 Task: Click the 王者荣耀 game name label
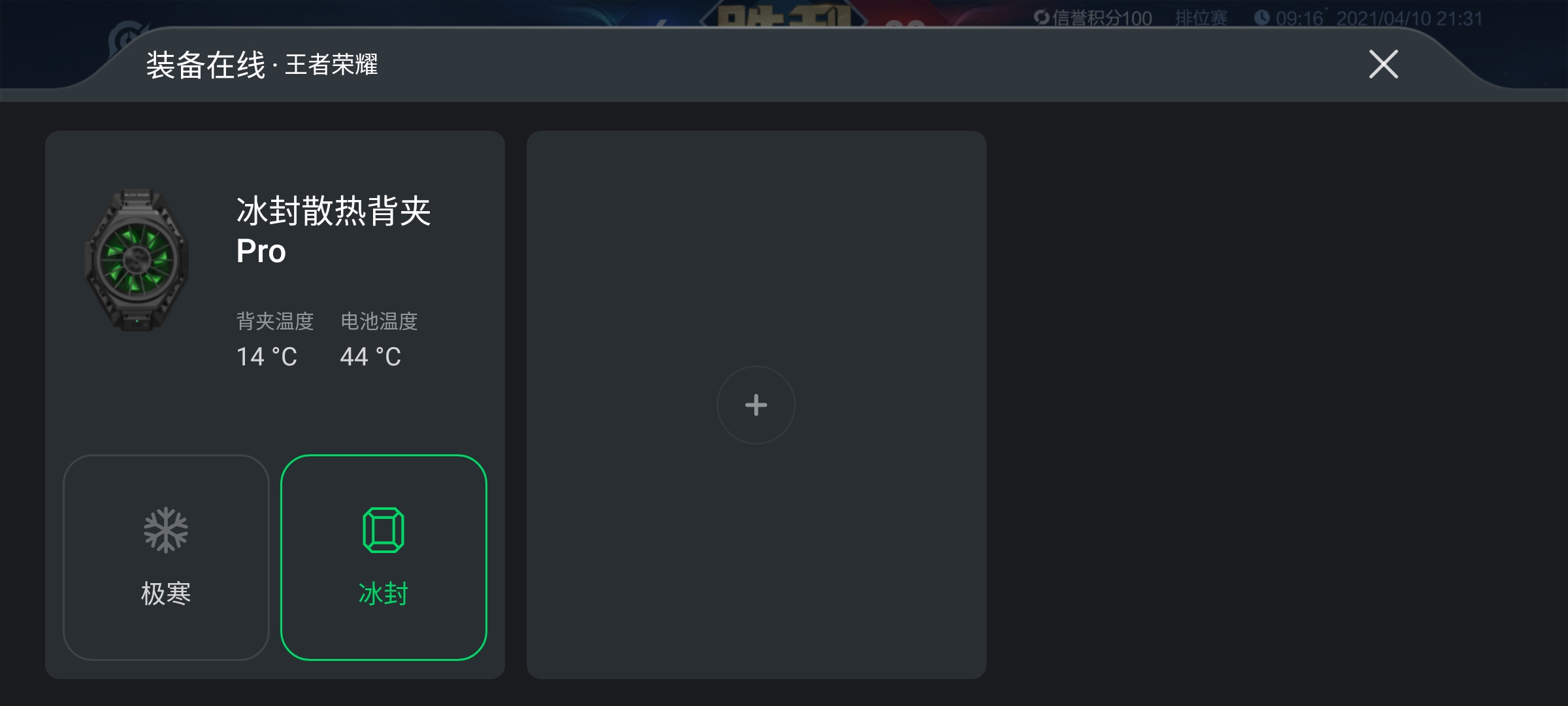pyautogui.click(x=331, y=65)
